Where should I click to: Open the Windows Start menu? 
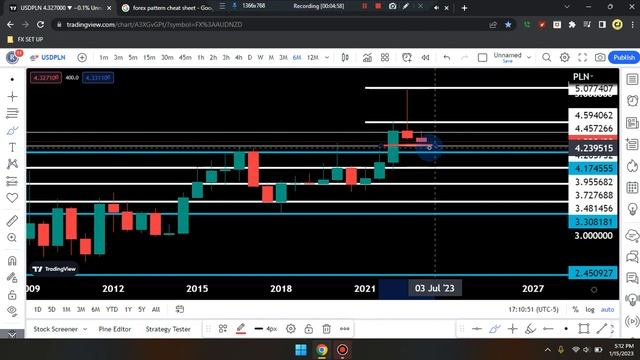(301, 350)
